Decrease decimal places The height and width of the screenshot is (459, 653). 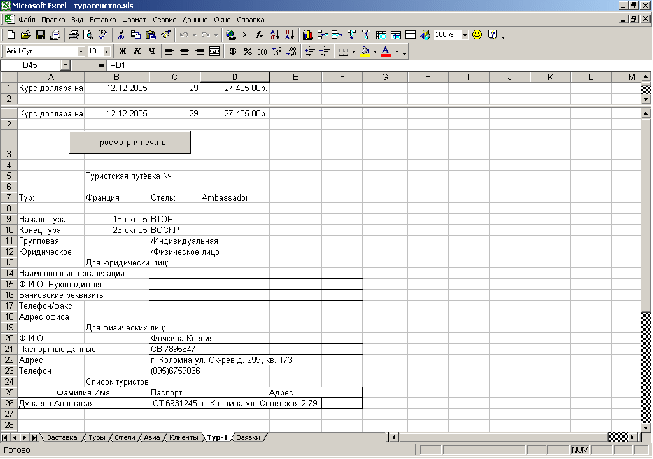click(292, 51)
